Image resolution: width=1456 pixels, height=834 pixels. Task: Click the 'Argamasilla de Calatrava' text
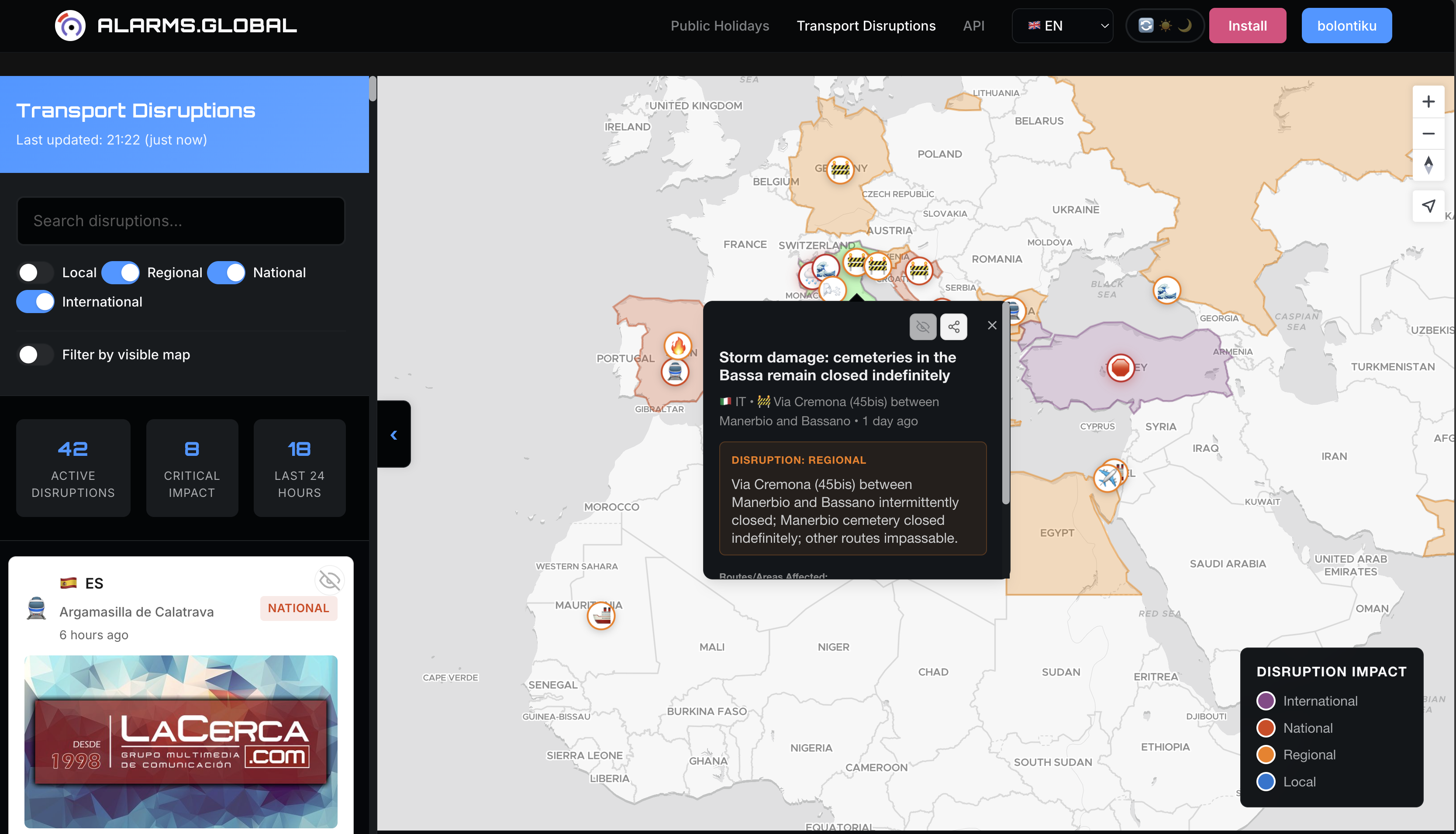point(136,612)
